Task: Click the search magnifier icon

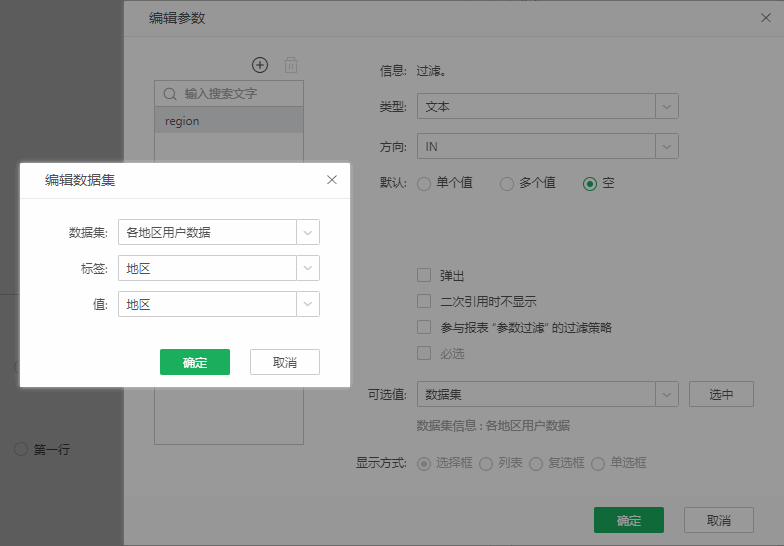Action: click(x=170, y=94)
